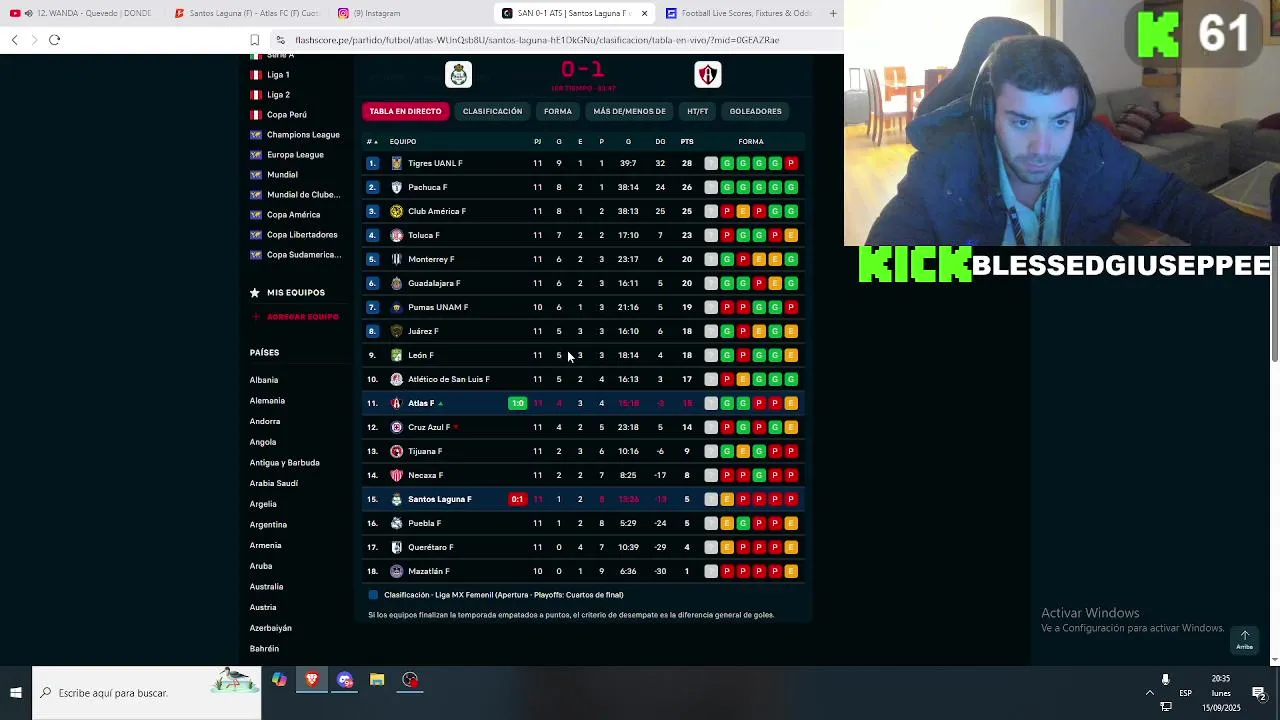1280x720 pixels.
Task: Click the browser back arrow
Action: pyautogui.click(x=14, y=40)
